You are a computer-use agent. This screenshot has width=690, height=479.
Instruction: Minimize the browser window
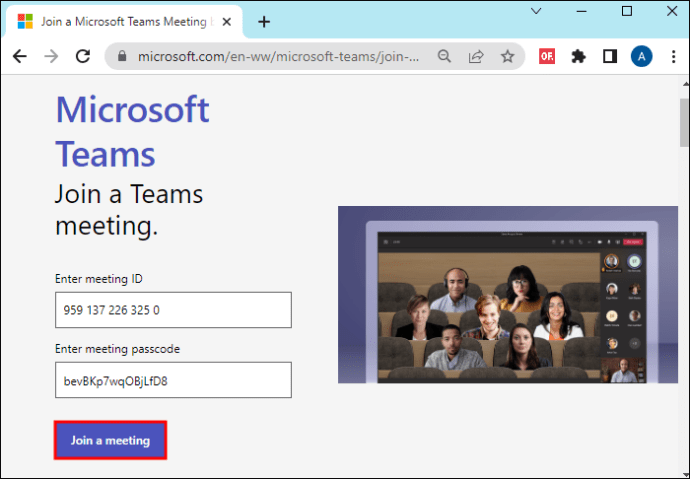582,11
